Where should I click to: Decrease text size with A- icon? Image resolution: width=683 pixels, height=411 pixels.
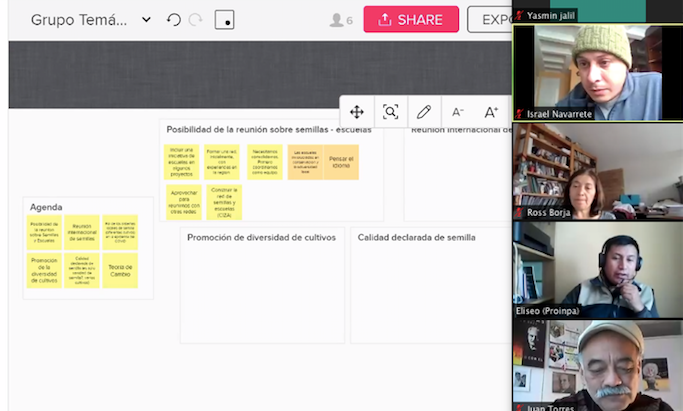458,112
